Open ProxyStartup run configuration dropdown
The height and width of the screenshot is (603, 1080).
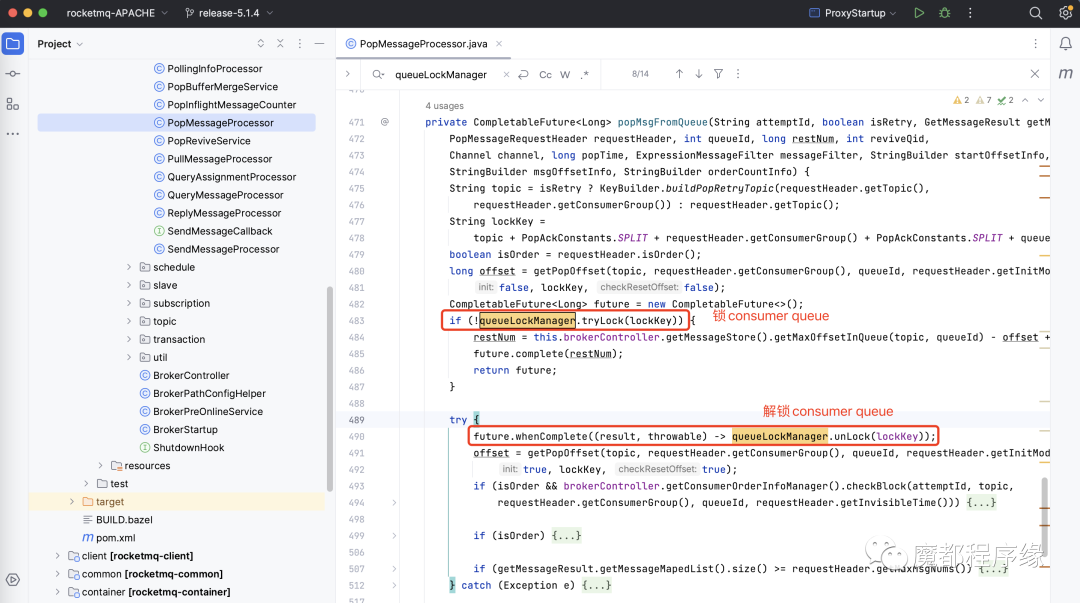pos(853,13)
